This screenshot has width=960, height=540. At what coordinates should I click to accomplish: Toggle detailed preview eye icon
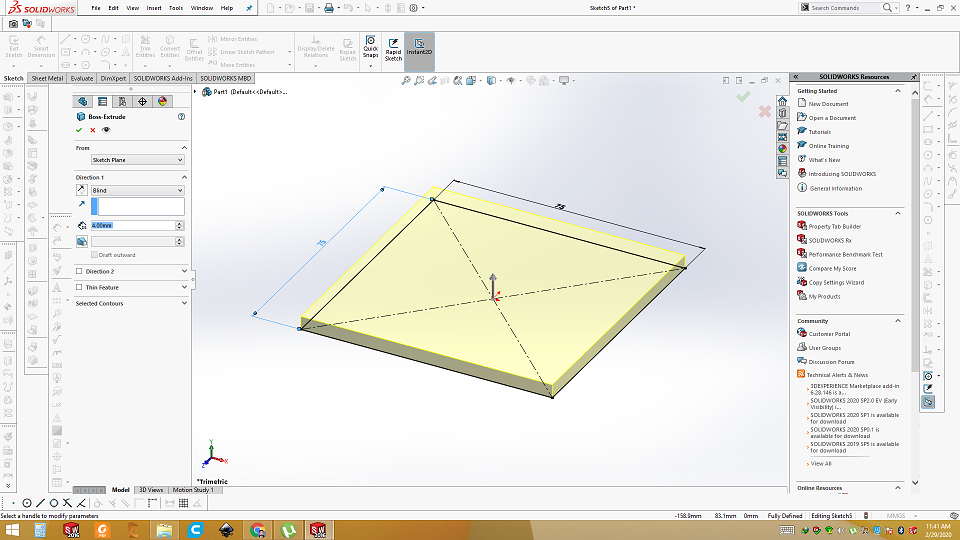pos(106,130)
